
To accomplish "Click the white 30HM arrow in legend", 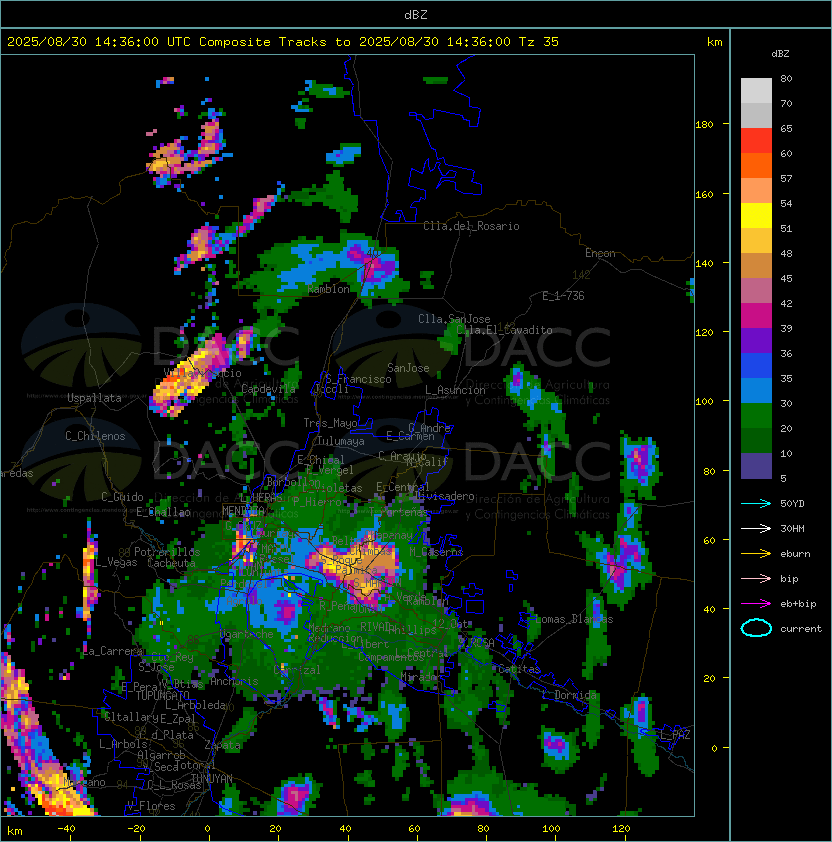I will pos(756,529).
